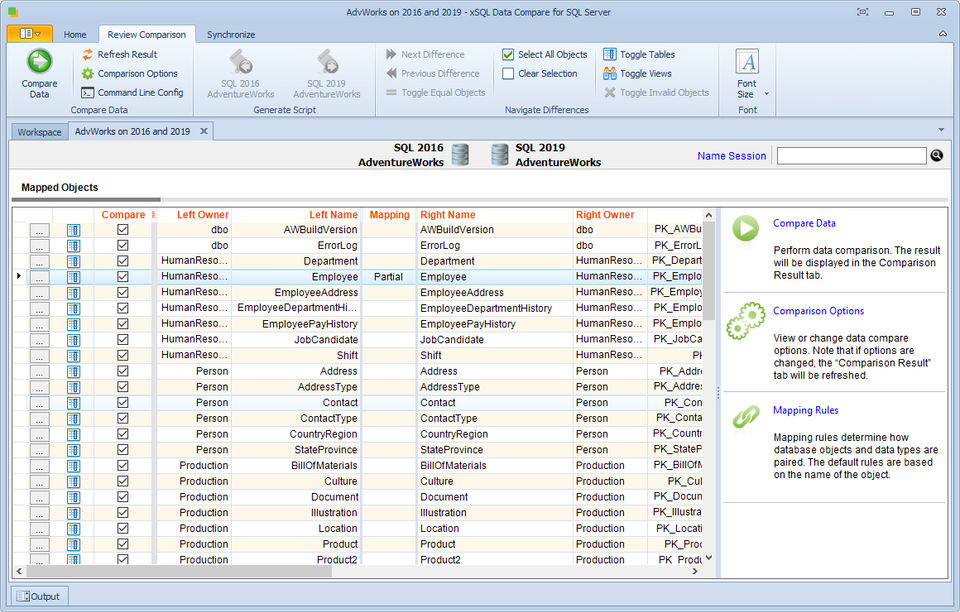This screenshot has width=960, height=612.
Task: Click the SQL 2019 database cylinder icon
Action: point(500,155)
